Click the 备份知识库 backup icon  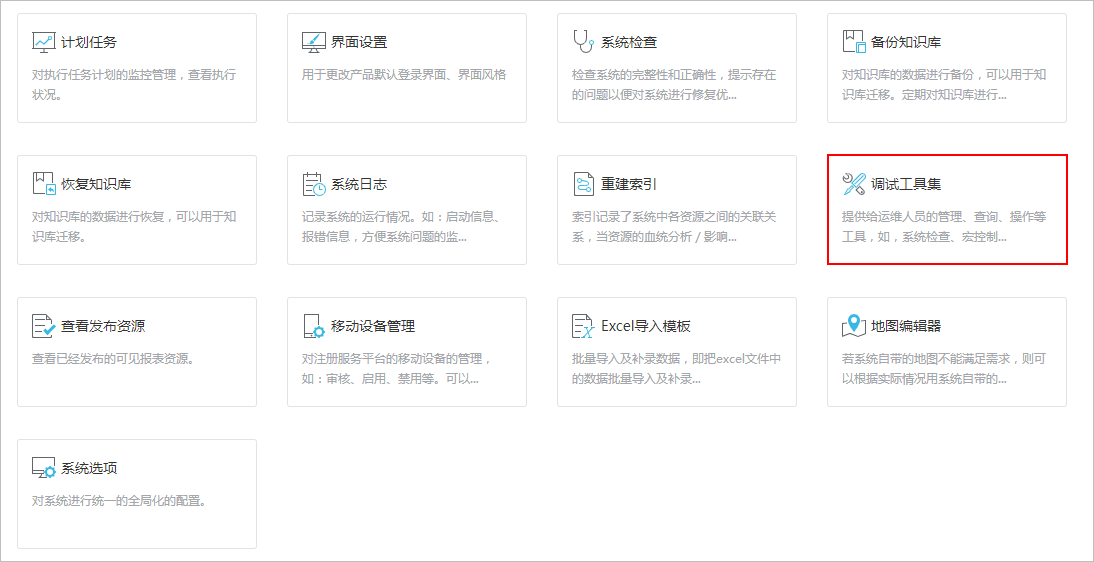[854, 41]
